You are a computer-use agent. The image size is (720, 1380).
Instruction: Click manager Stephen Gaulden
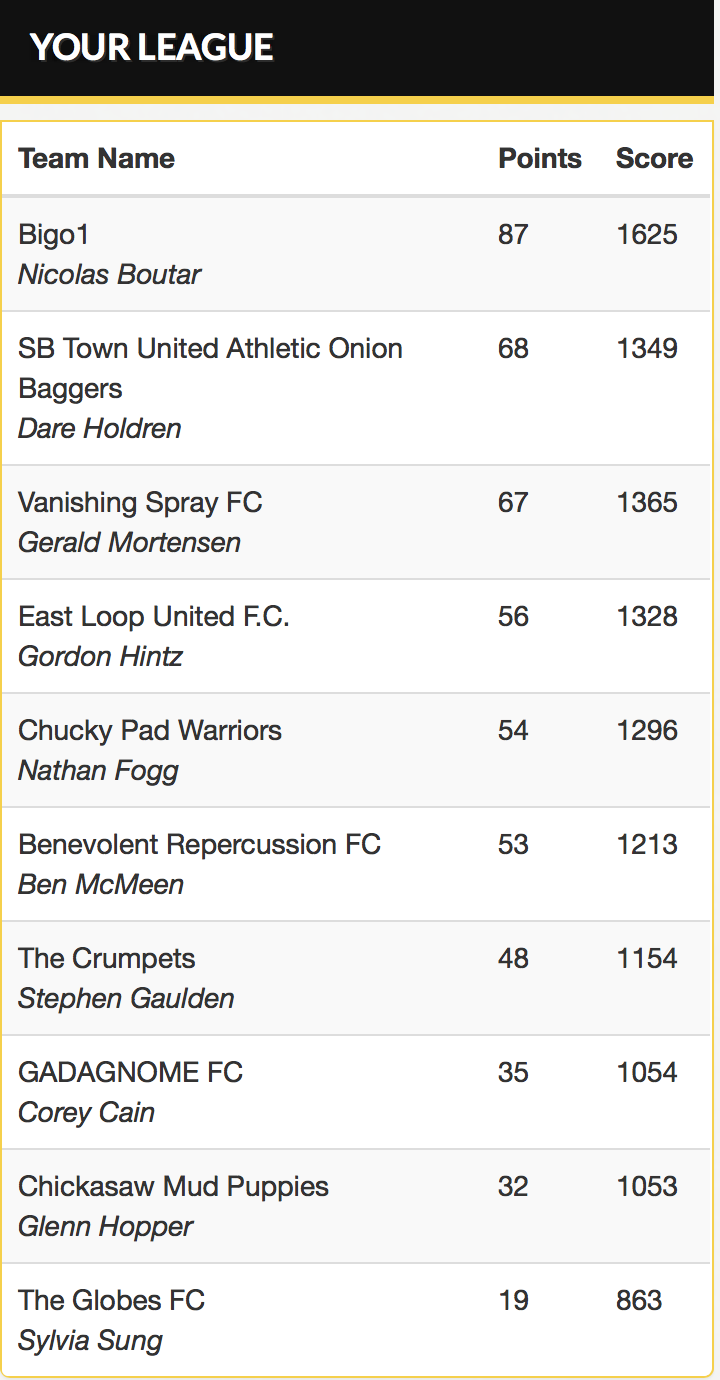(126, 998)
